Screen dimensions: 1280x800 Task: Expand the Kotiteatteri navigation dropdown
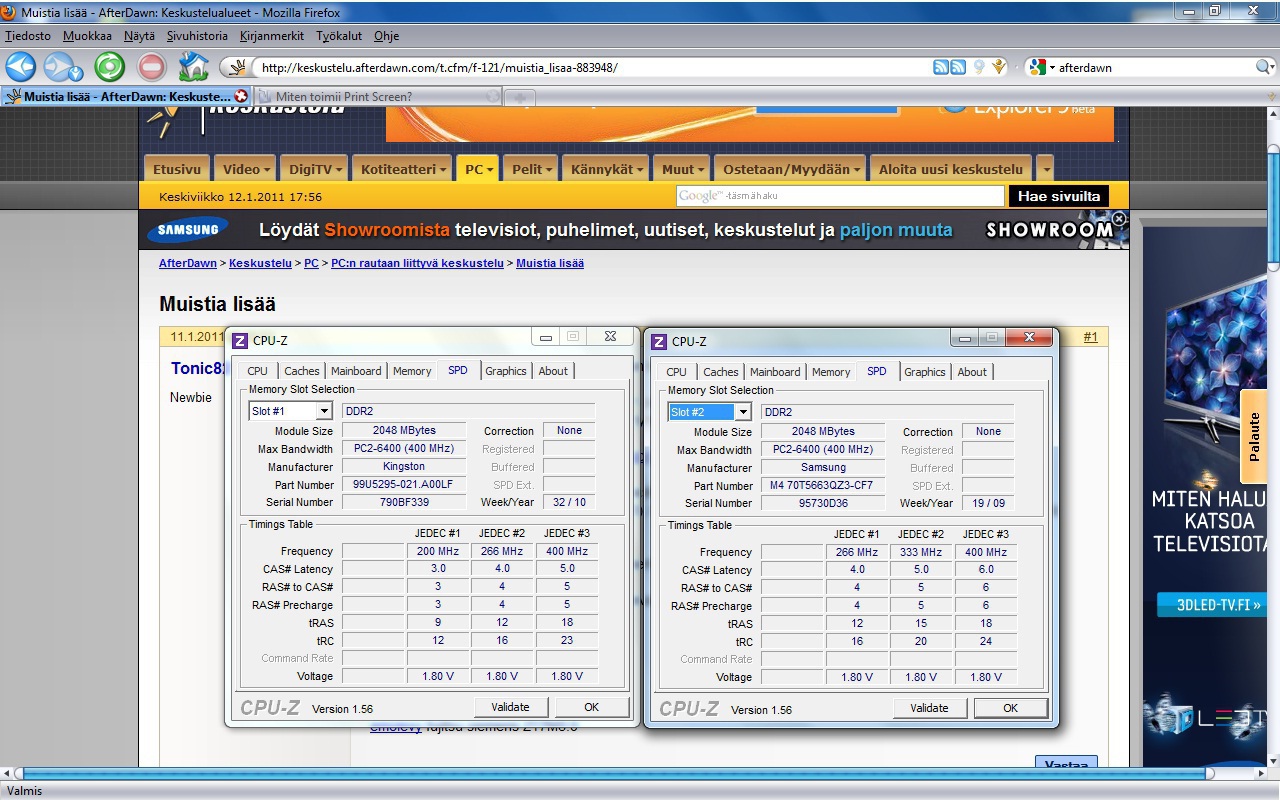[443, 170]
